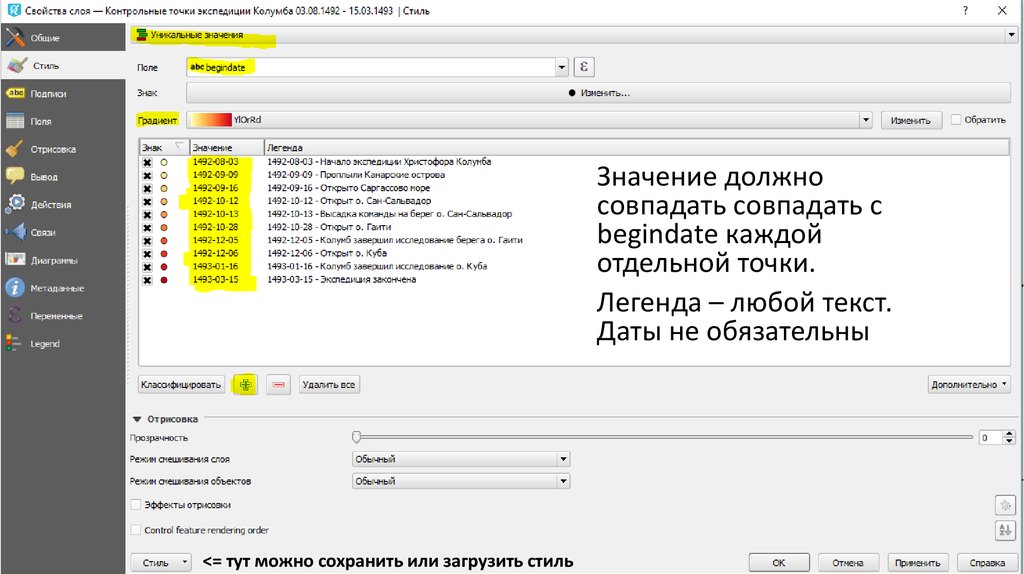Enable the Обратить checkbox
The width and height of the screenshot is (1024, 574).
click(956, 119)
